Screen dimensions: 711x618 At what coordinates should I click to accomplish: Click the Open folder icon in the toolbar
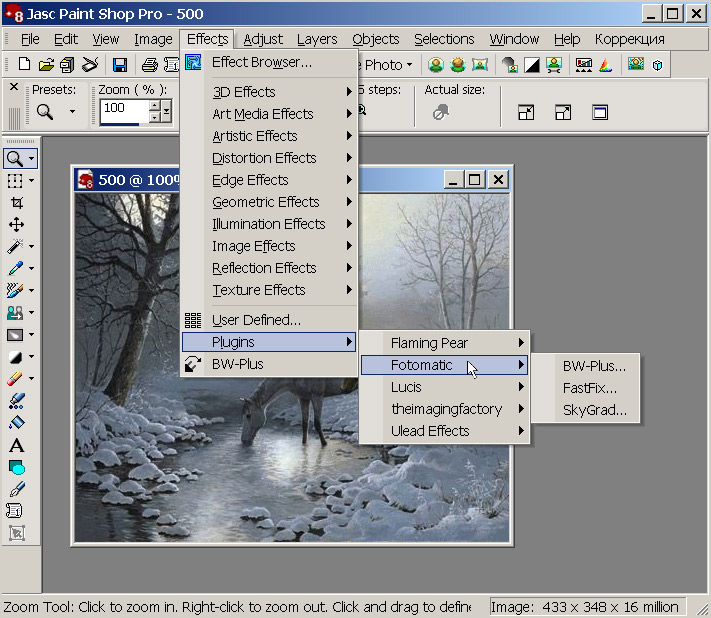pyautogui.click(x=46, y=65)
